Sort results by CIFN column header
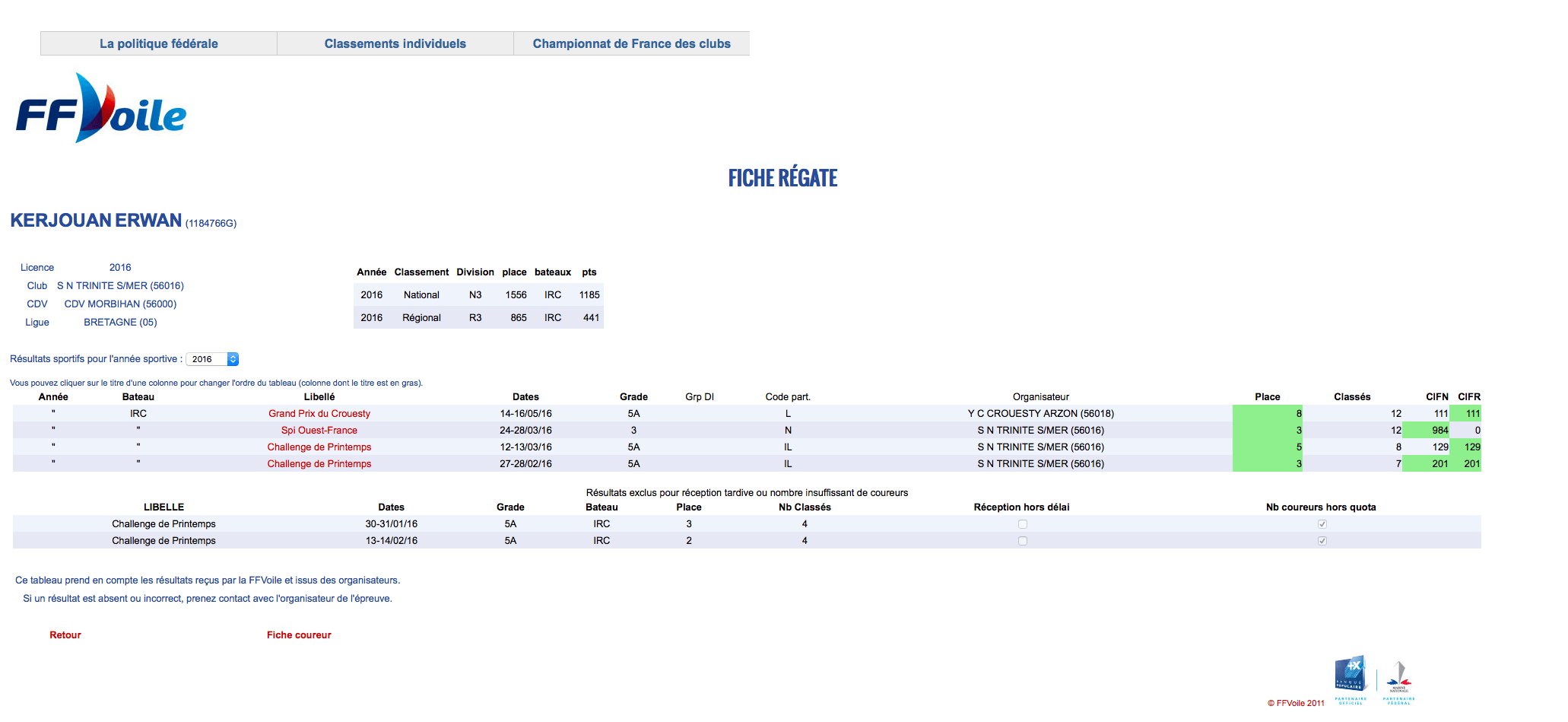Screen dimensions: 1568x722 [1436, 397]
